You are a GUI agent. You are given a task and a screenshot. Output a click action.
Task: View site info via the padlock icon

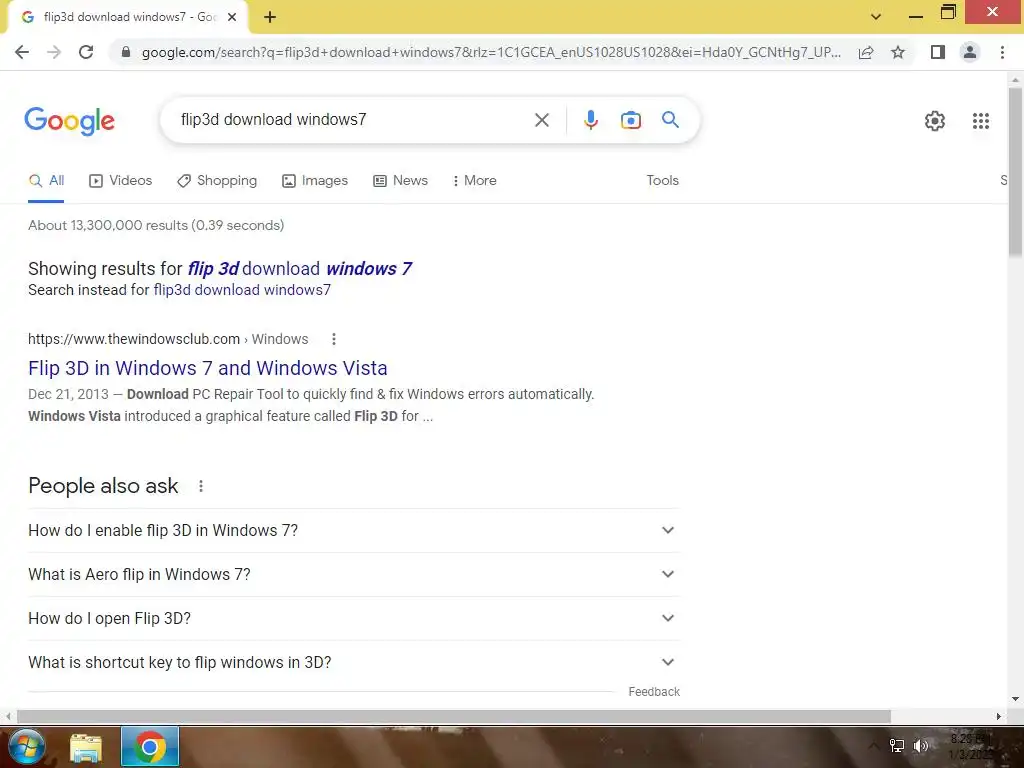click(126, 52)
